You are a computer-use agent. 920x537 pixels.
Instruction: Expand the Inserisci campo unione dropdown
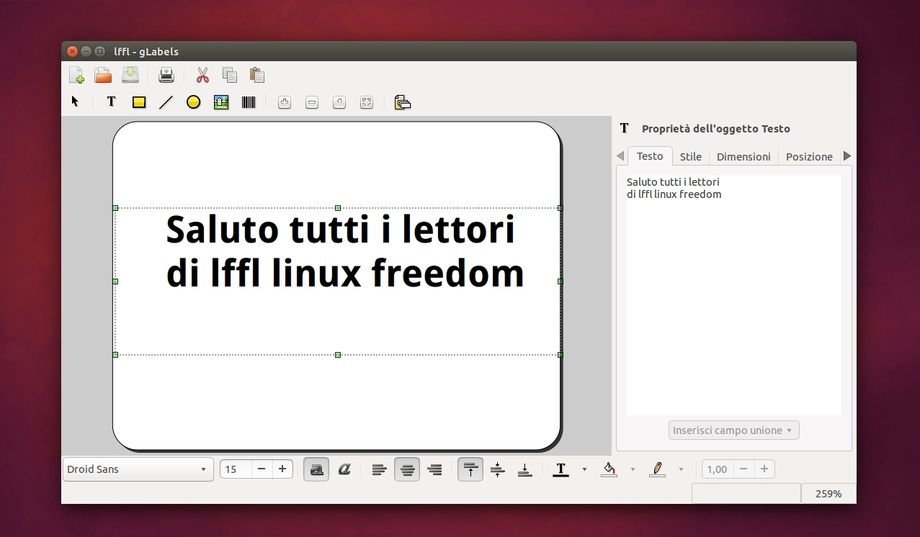pyautogui.click(x=733, y=430)
